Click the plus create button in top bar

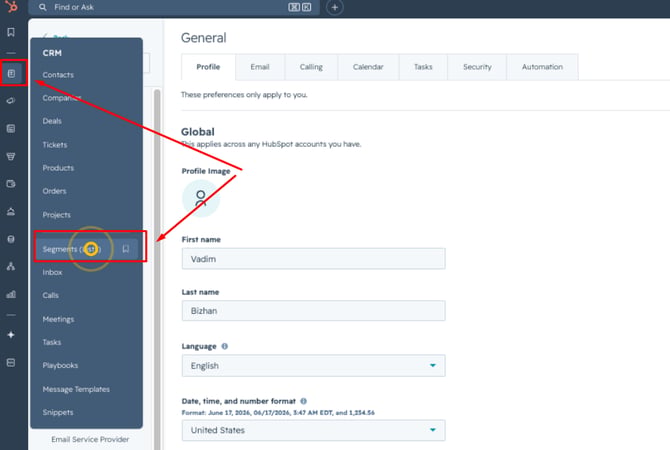335,7
